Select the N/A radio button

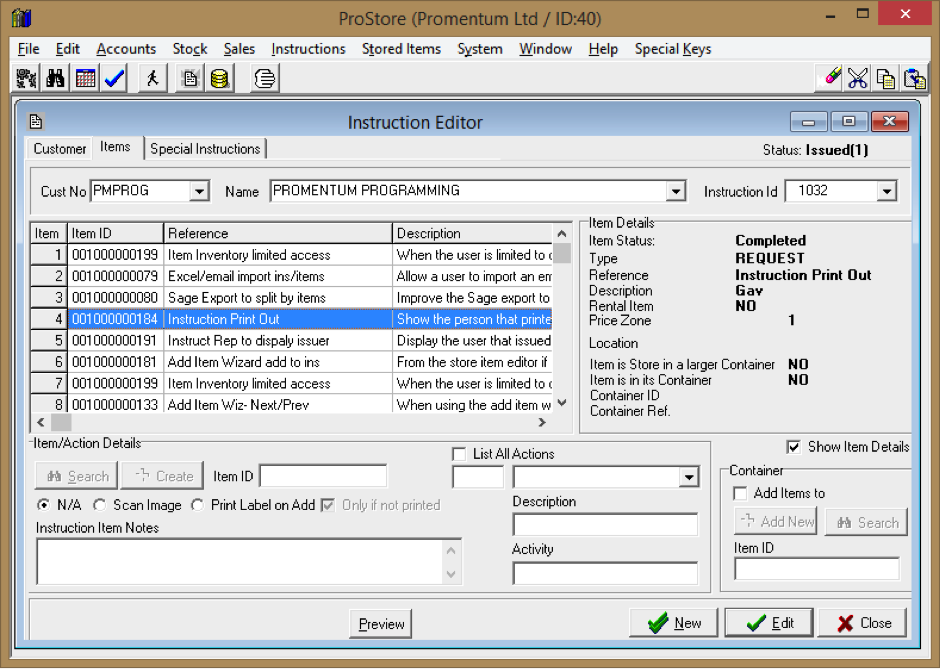[x=43, y=505]
